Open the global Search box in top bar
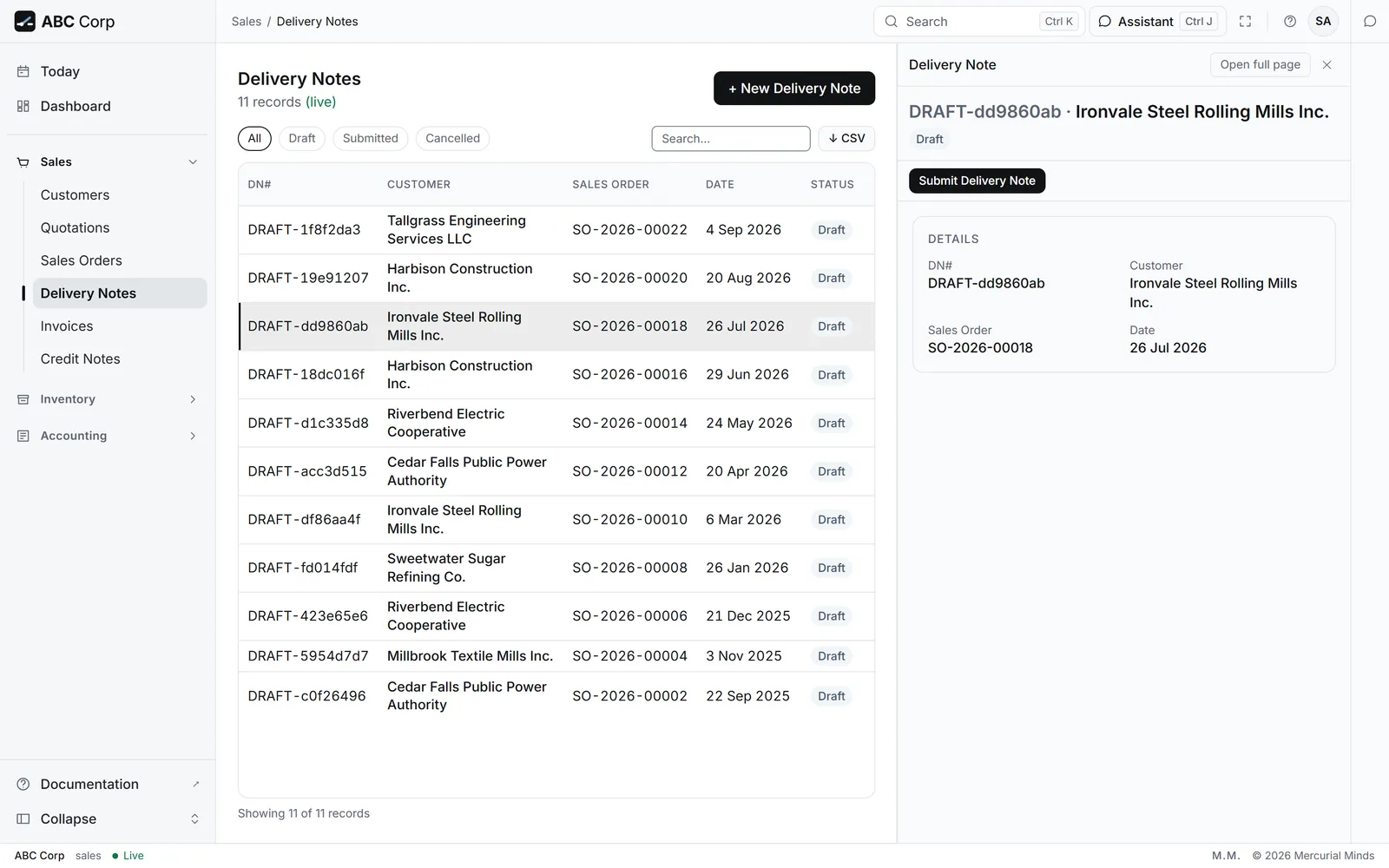This screenshot has width=1389, height=868. coord(979,22)
